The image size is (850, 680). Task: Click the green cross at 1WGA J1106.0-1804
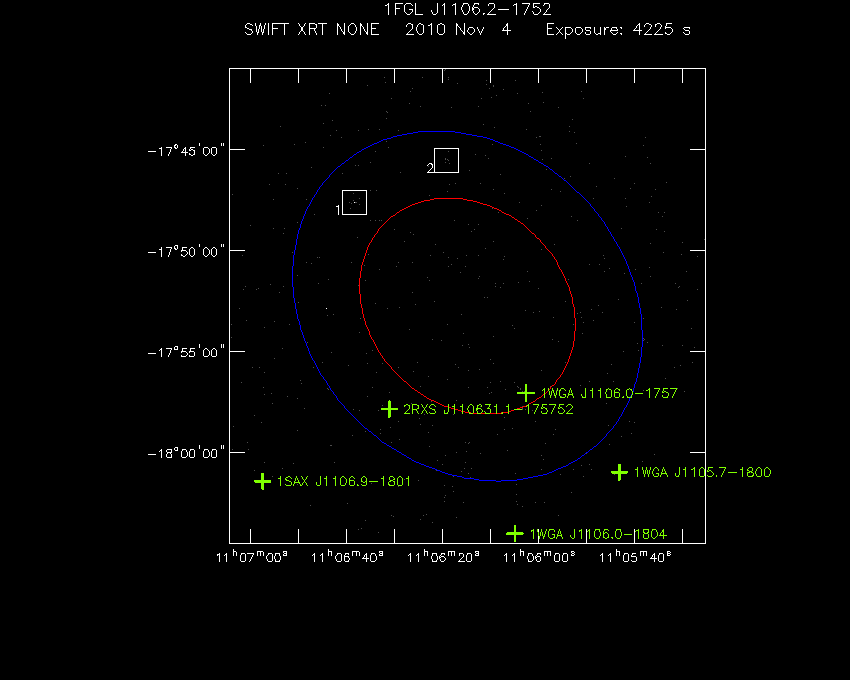(514, 534)
